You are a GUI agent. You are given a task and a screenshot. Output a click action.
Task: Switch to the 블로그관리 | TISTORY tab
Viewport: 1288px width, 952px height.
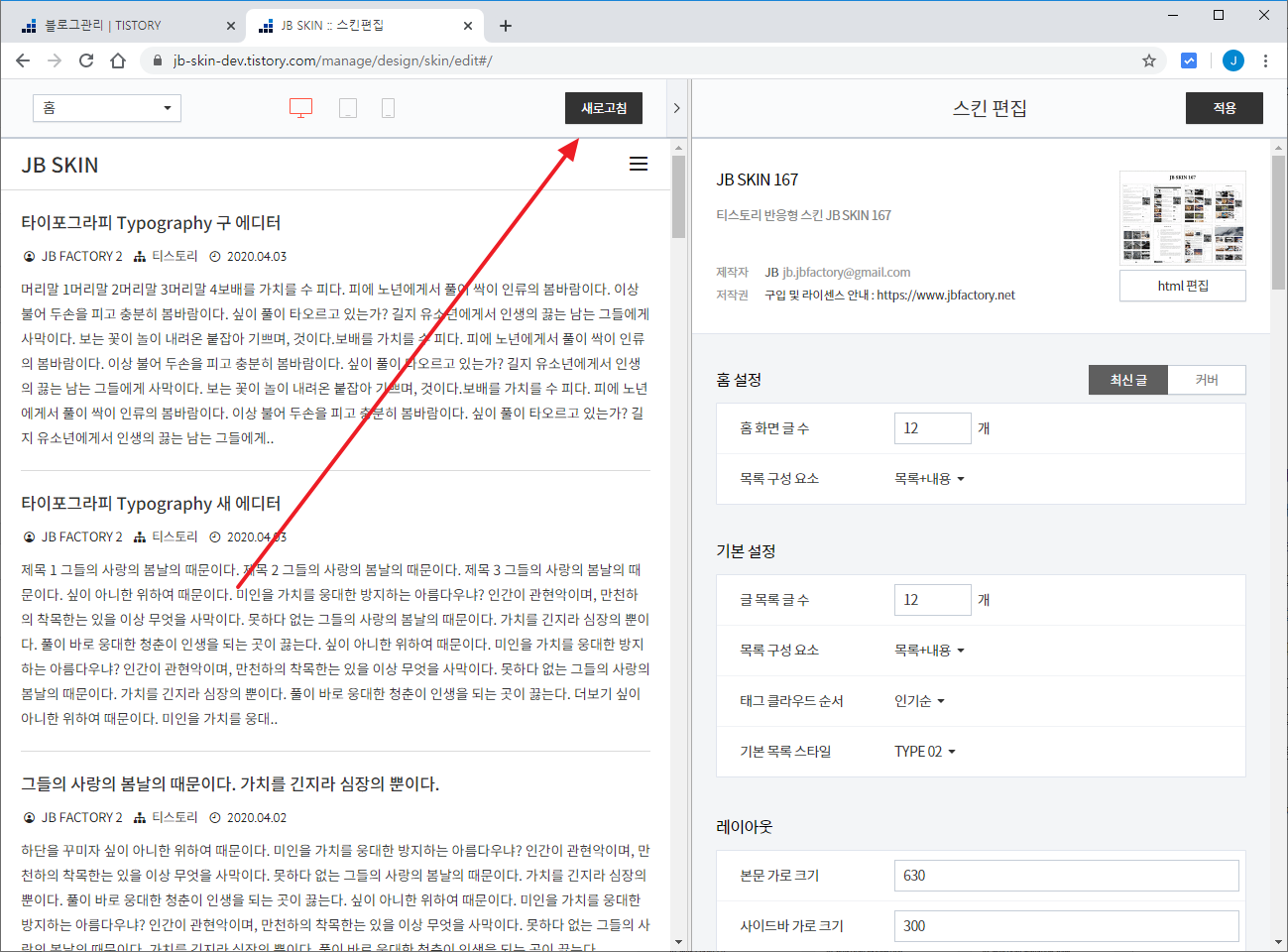click(x=124, y=26)
